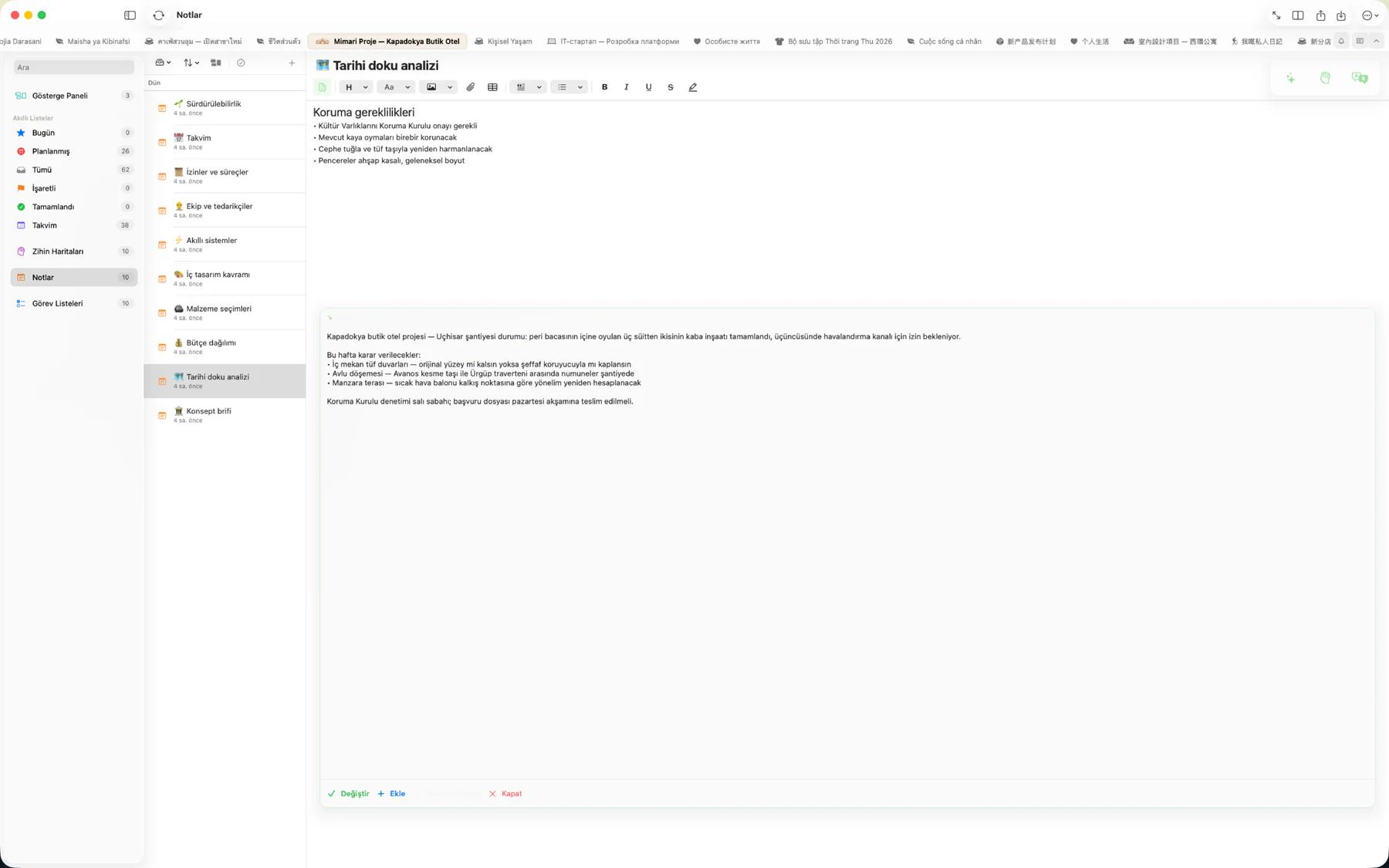Open the Aa font style dropdown
This screenshot has height=868, width=1389.
pos(397,87)
